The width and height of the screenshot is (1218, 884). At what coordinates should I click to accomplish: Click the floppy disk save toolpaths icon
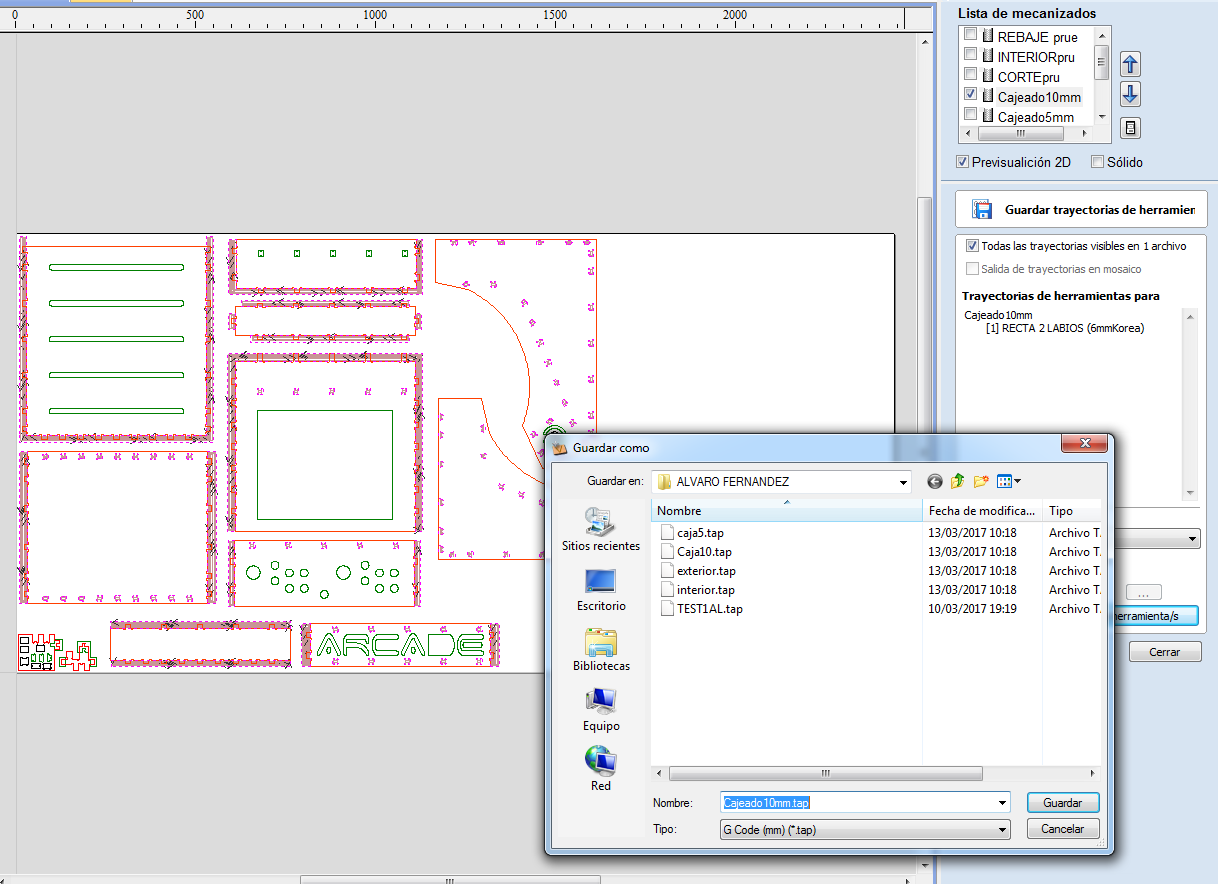click(x=983, y=210)
